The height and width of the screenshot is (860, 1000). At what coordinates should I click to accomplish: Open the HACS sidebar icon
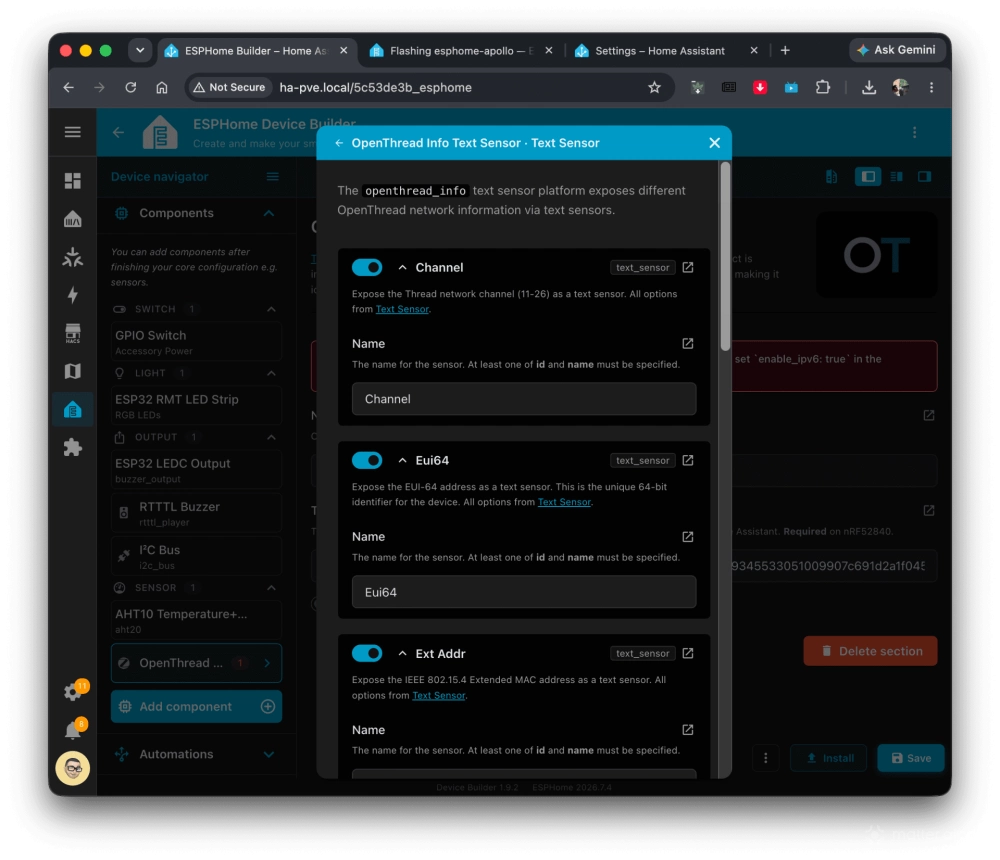(x=73, y=333)
